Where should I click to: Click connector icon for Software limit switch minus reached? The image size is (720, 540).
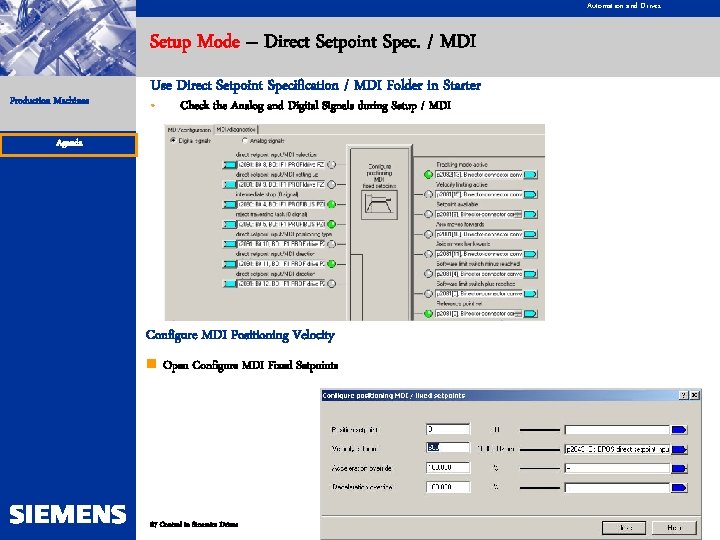pos(530,274)
